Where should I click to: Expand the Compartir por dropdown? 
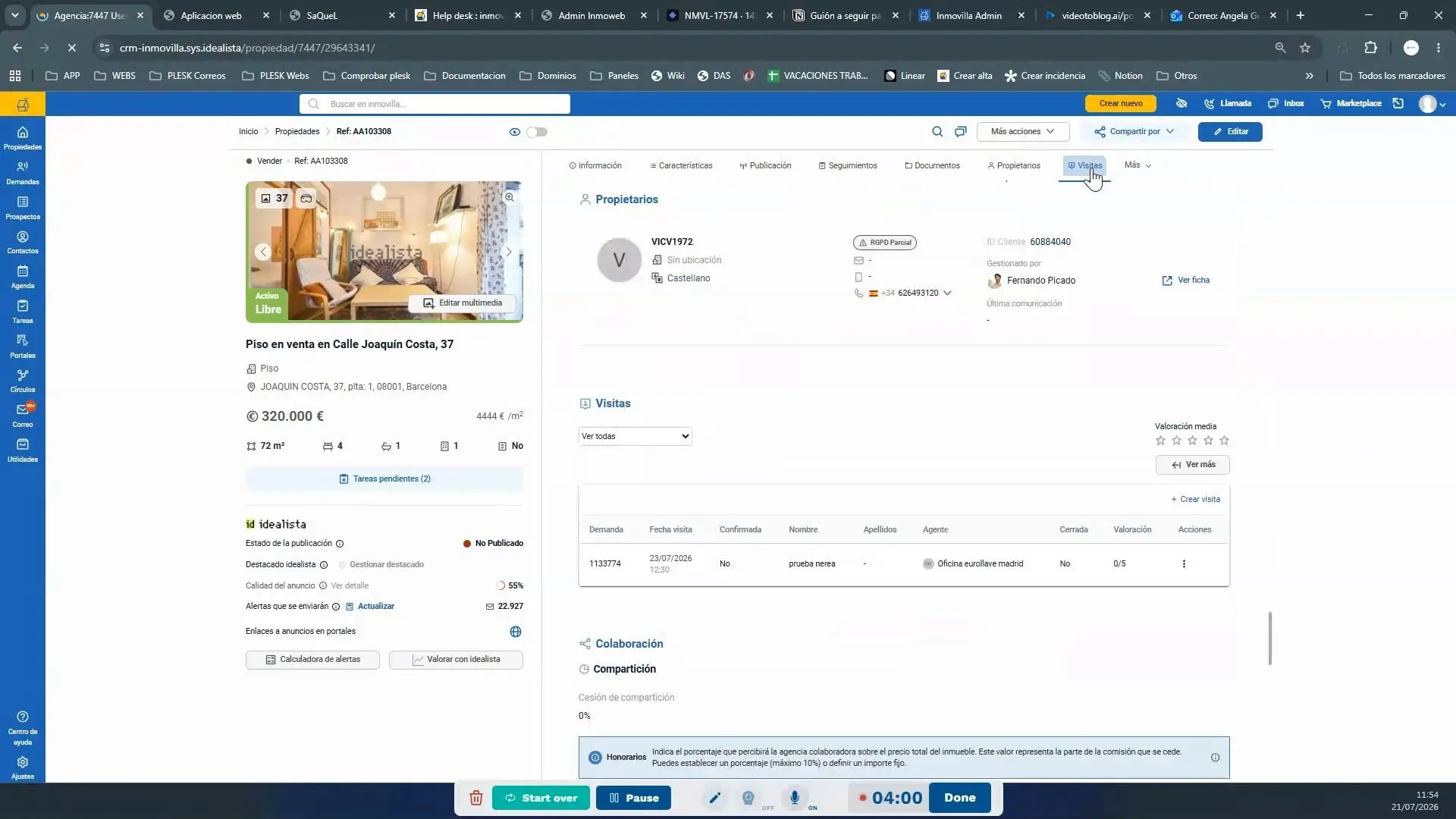pos(1134,132)
